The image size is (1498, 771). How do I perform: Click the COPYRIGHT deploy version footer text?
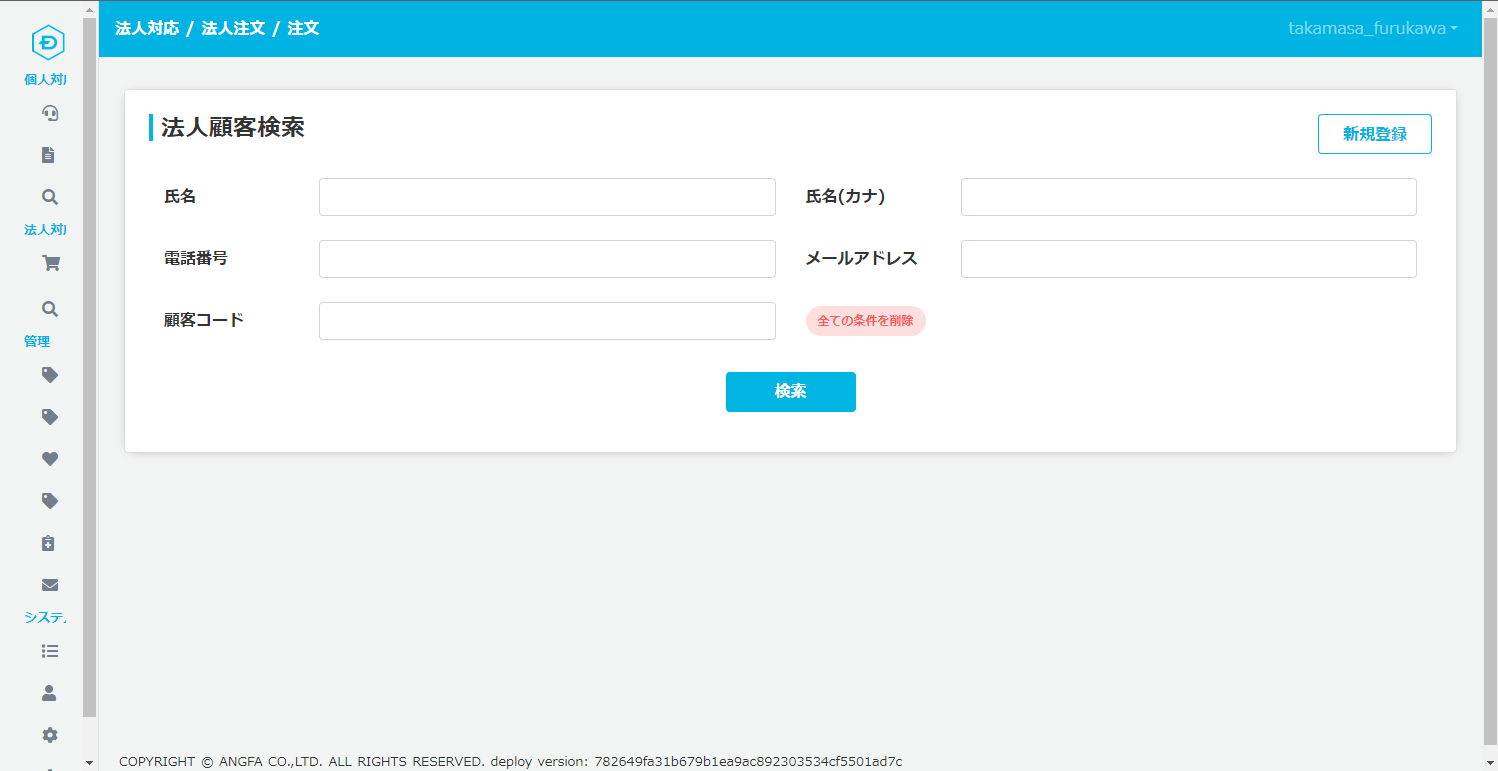(510, 761)
